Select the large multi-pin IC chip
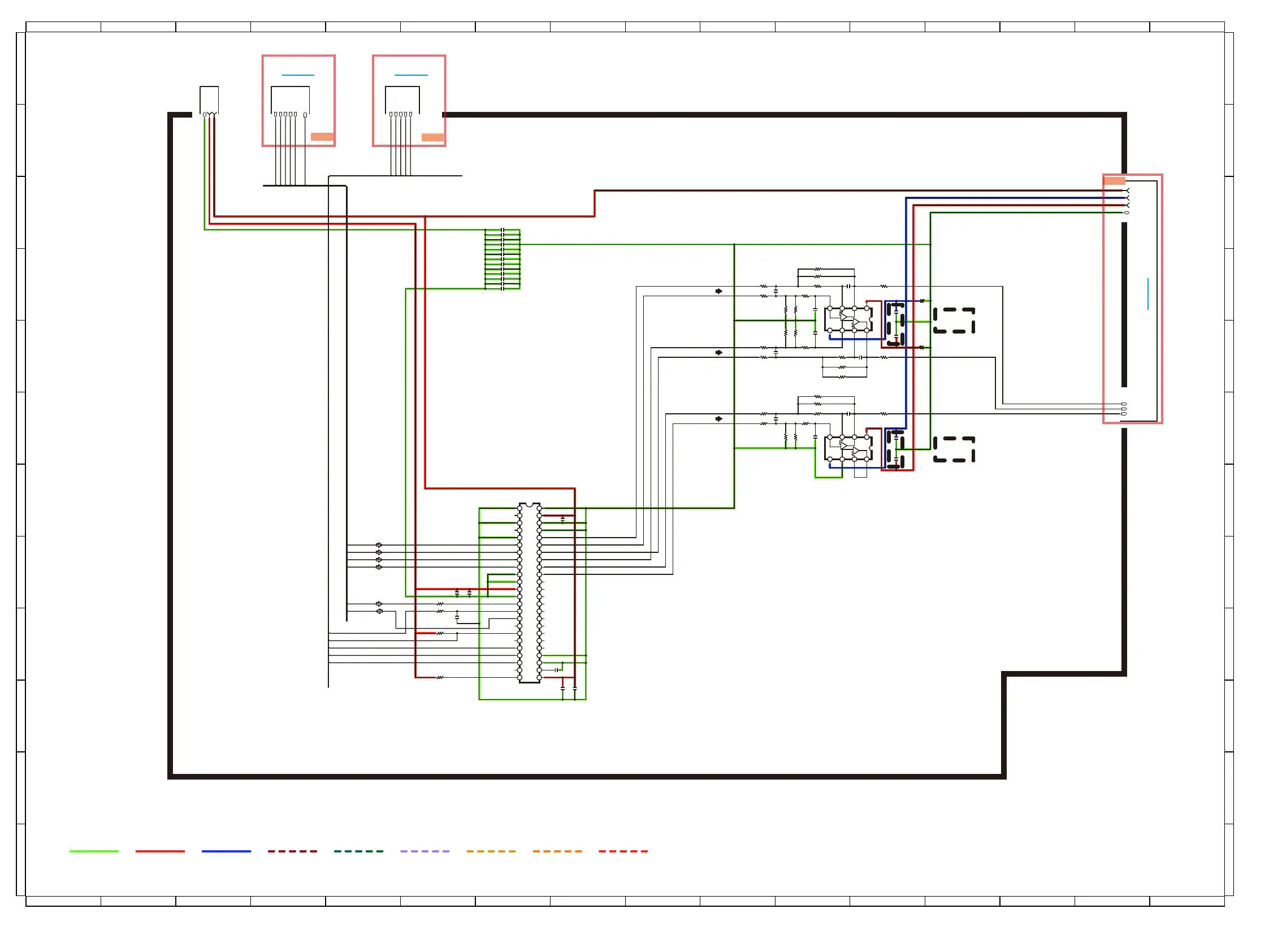The width and height of the screenshot is (1282, 952). 530,592
